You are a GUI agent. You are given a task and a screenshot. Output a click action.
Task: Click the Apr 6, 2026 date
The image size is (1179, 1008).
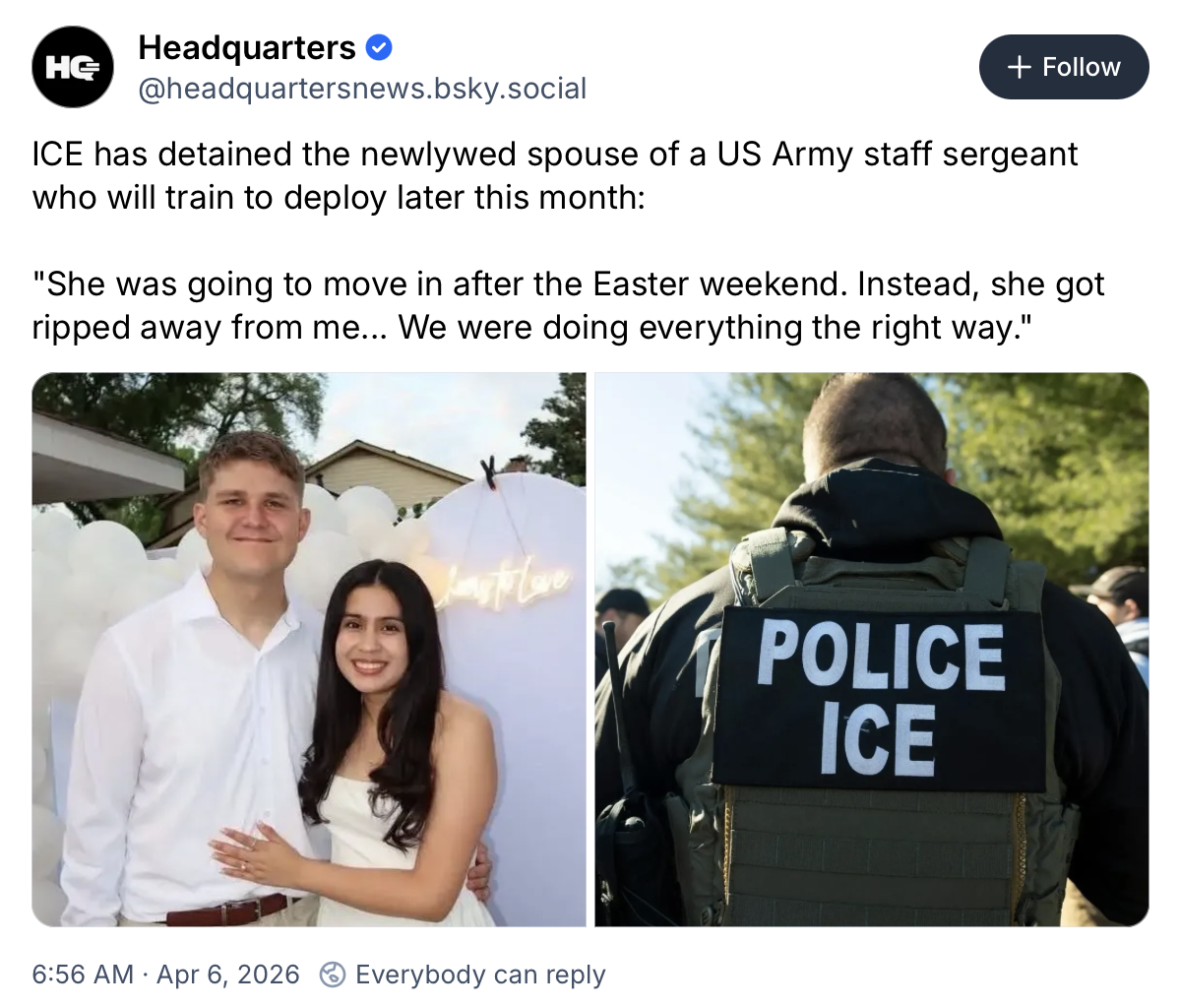[228, 975]
